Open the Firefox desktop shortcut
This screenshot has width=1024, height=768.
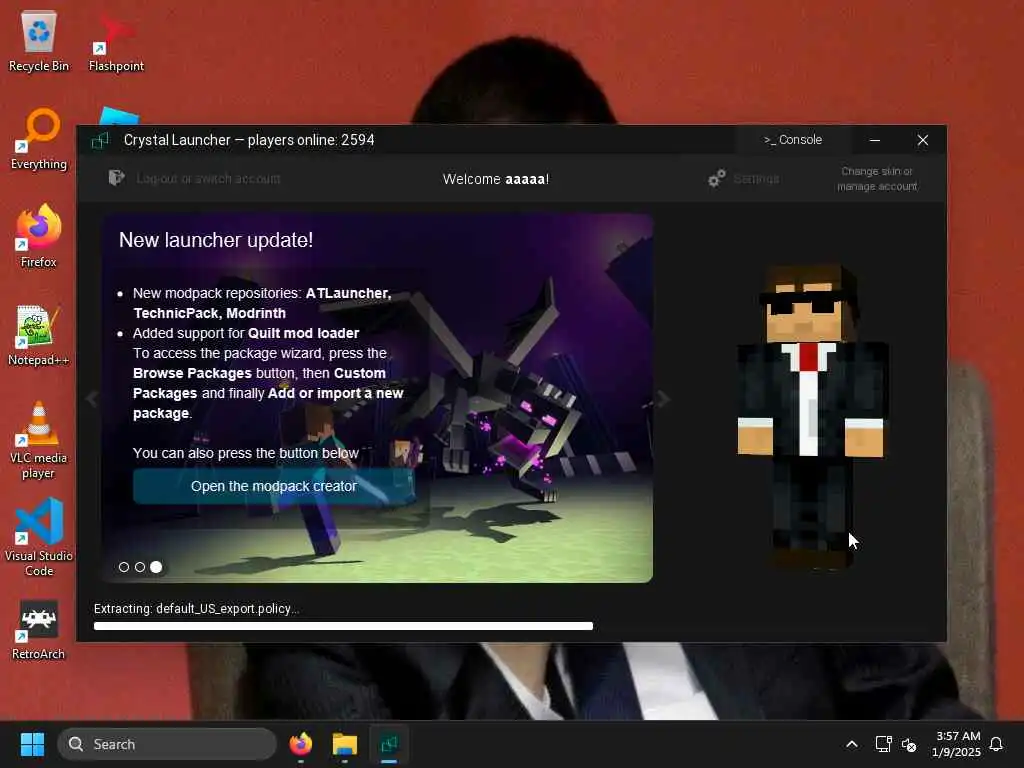tap(39, 236)
